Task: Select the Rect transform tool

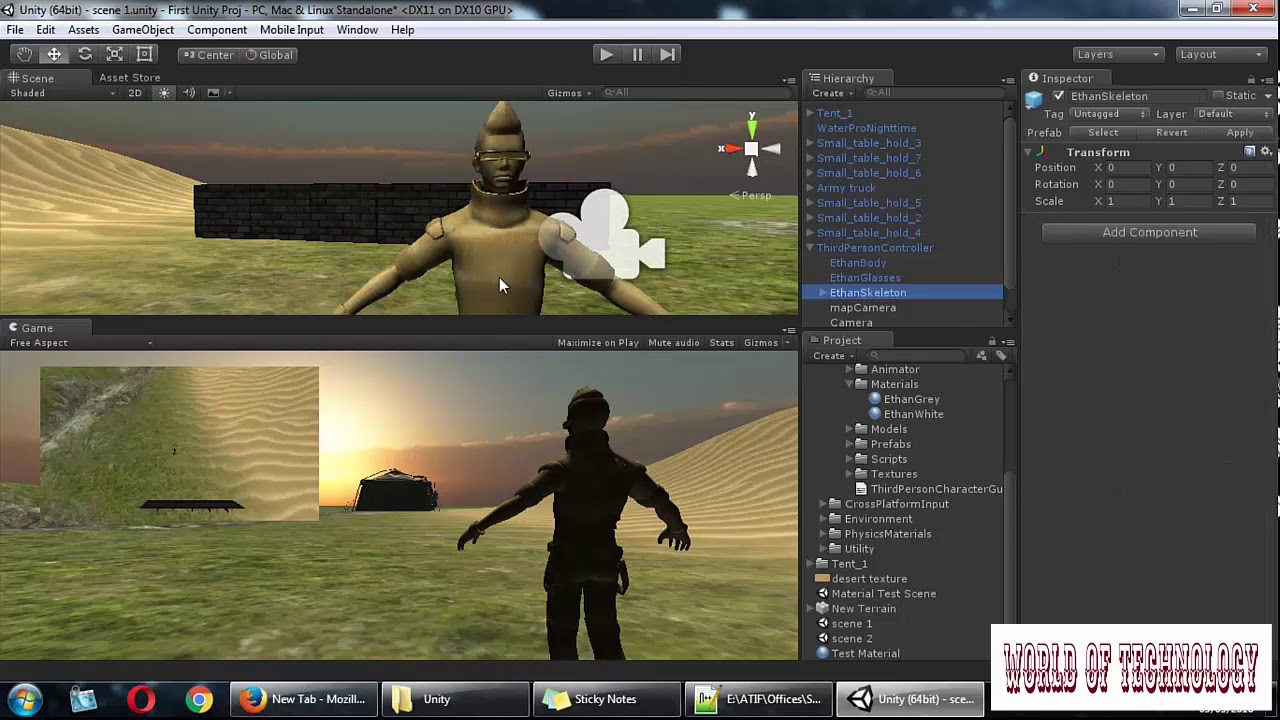Action: (x=145, y=54)
